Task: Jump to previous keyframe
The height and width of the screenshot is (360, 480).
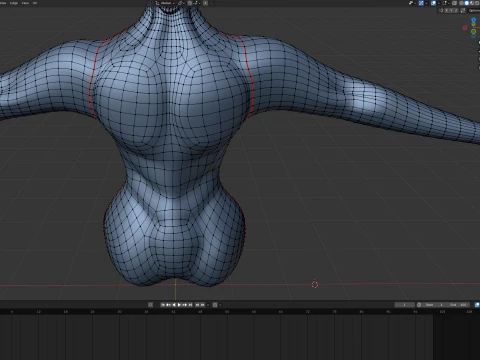Action: coord(168,305)
